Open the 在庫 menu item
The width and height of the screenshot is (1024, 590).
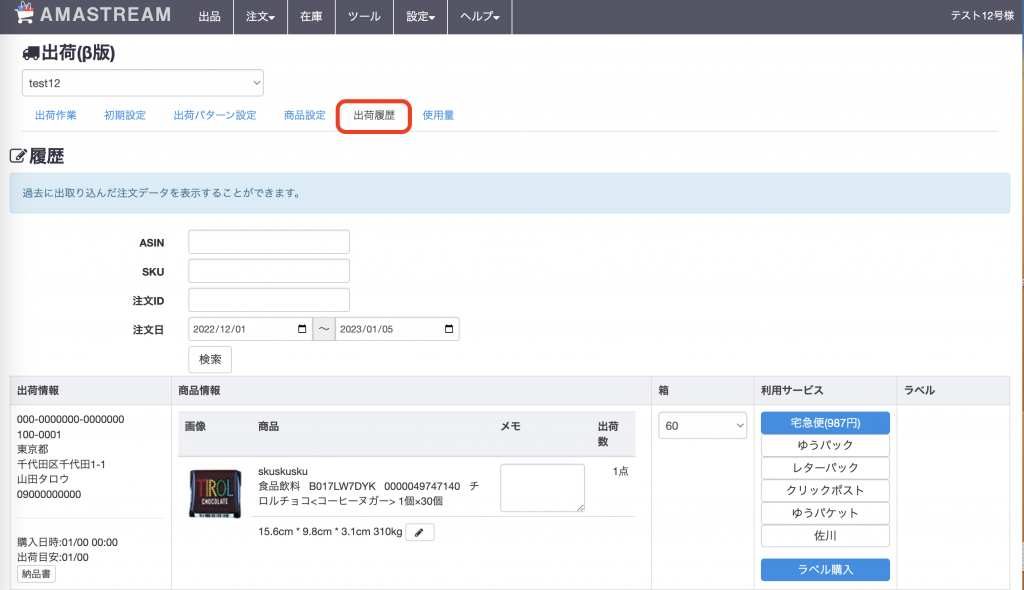(311, 17)
